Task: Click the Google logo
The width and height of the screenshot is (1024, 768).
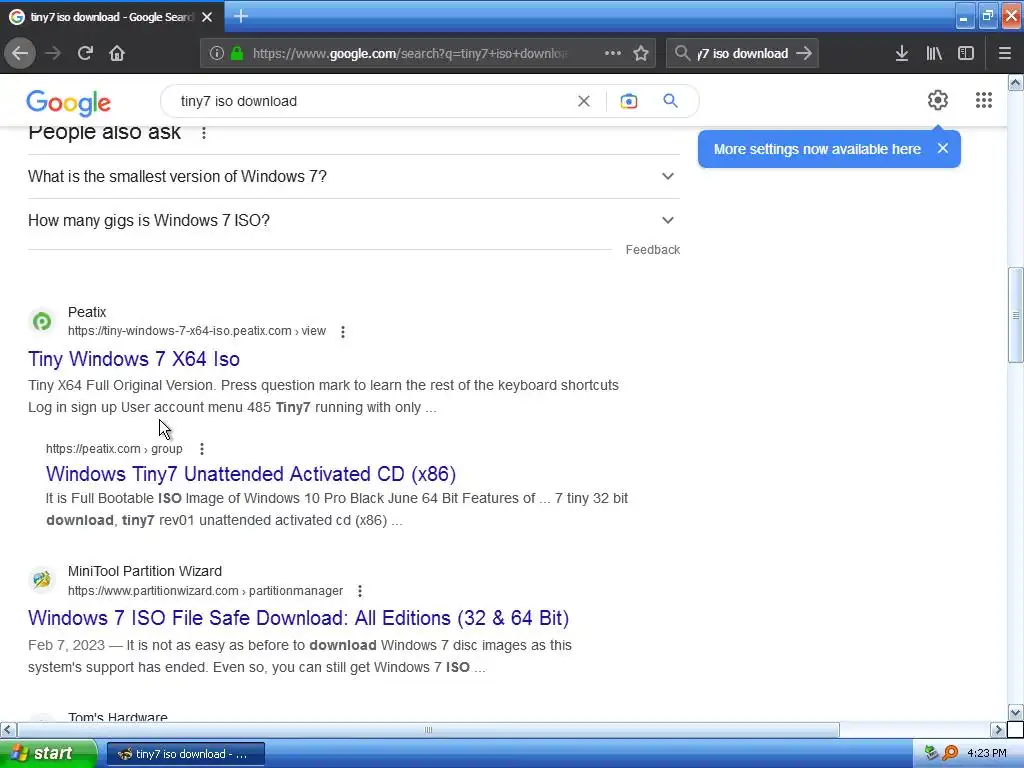Action: (x=69, y=103)
